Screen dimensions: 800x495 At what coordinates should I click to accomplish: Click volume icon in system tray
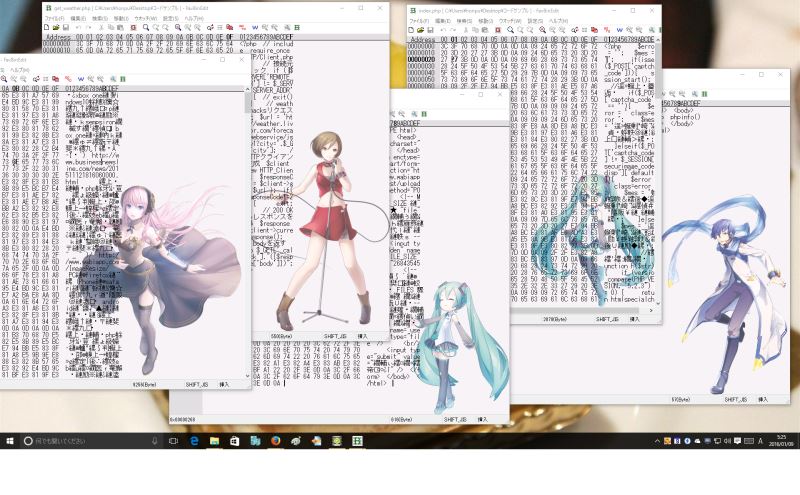pyautogui.click(x=727, y=441)
